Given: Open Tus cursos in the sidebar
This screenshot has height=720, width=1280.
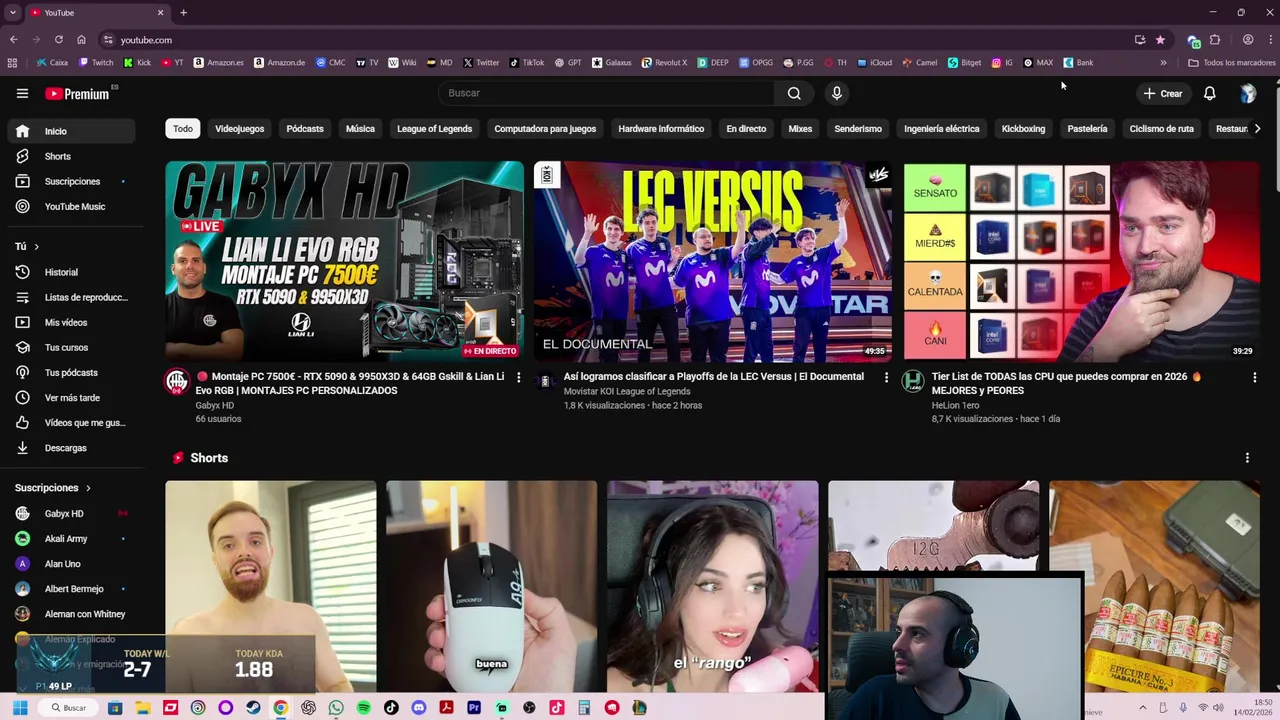Looking at the screenshot, I should (x=71, y=347).
